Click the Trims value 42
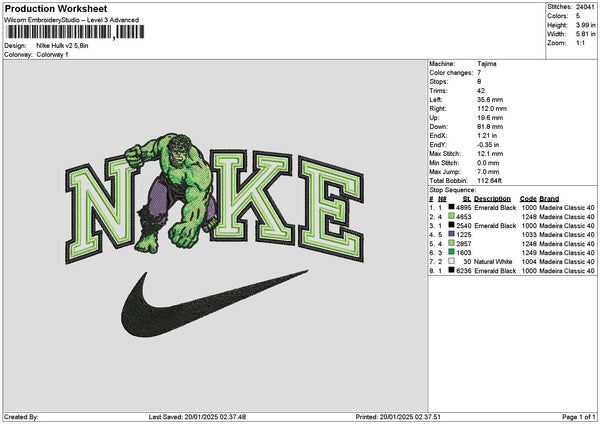600x424 pixels. coord(481,91)
